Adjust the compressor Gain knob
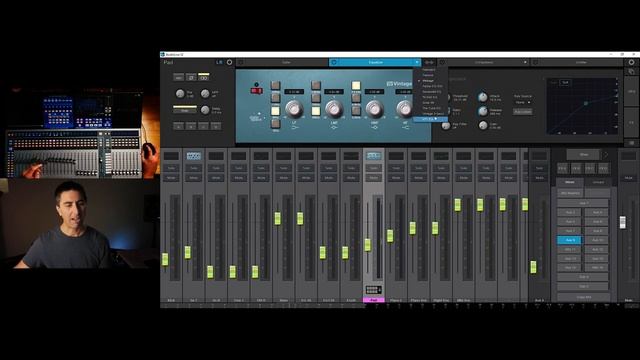This screenshot has width=640, height=360. (x=483, y=125)
